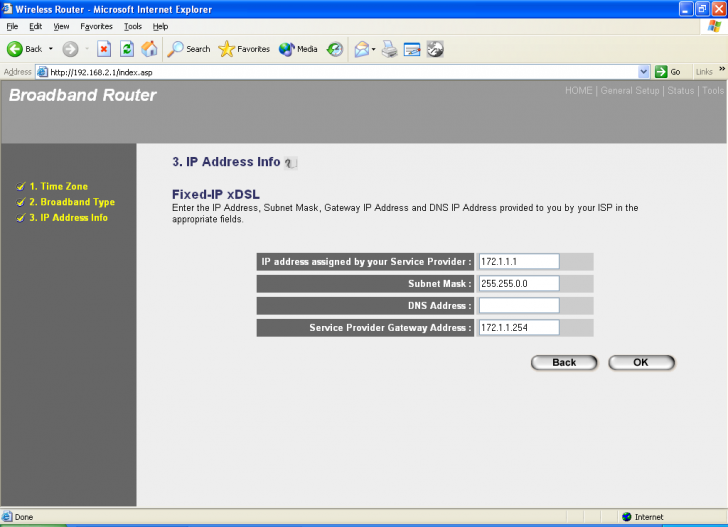
Task: Select the Broadband Type step in sidebar
Action: [x=71, y=202]
